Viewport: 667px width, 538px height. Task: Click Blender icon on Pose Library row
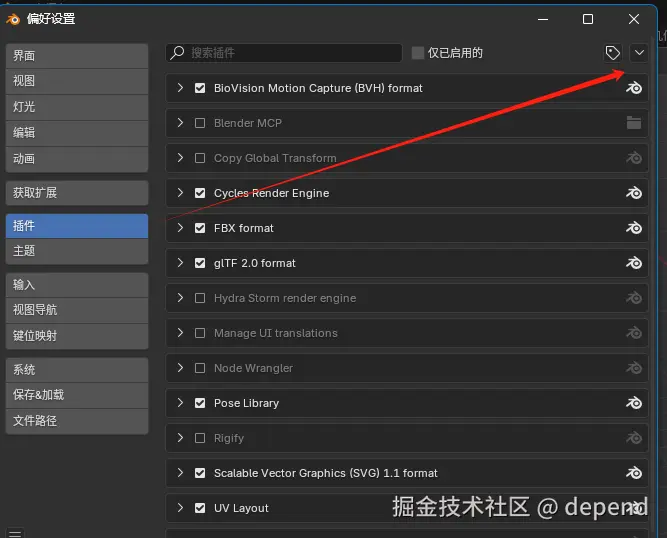point(633,403)
